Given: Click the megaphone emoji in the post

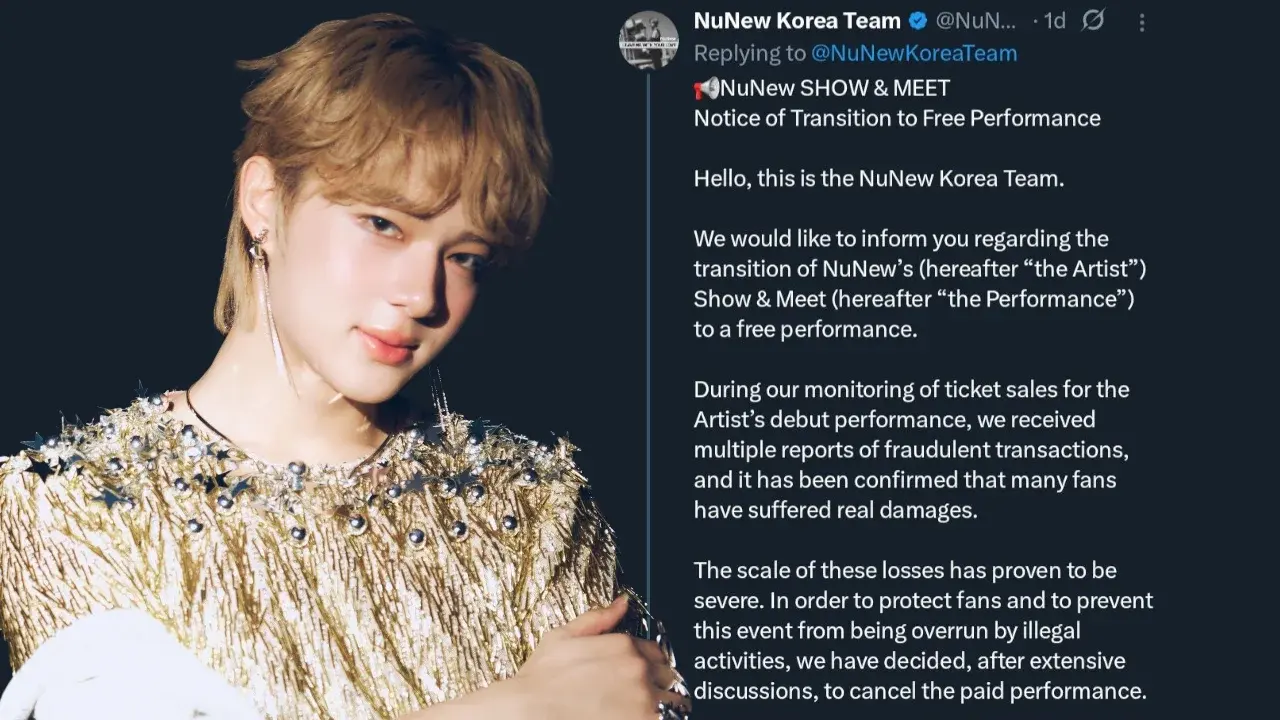Looking at the screenshot, I should point(706,88).
